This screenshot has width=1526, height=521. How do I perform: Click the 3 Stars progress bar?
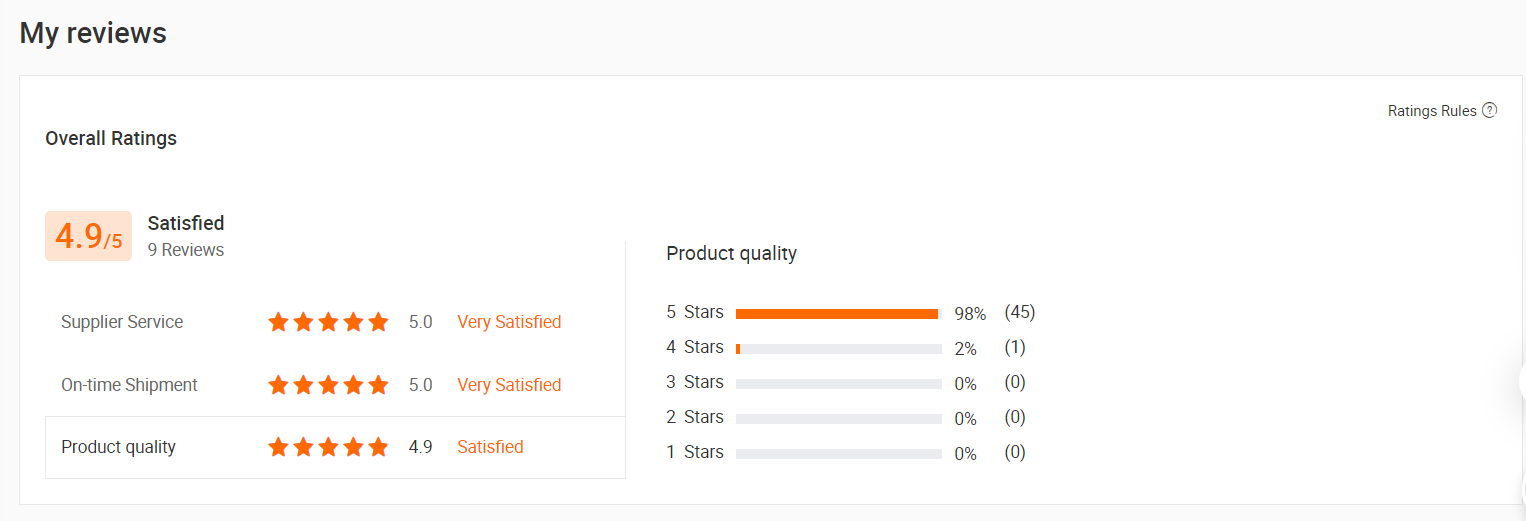pyautogui.click(x=839, y=384)
